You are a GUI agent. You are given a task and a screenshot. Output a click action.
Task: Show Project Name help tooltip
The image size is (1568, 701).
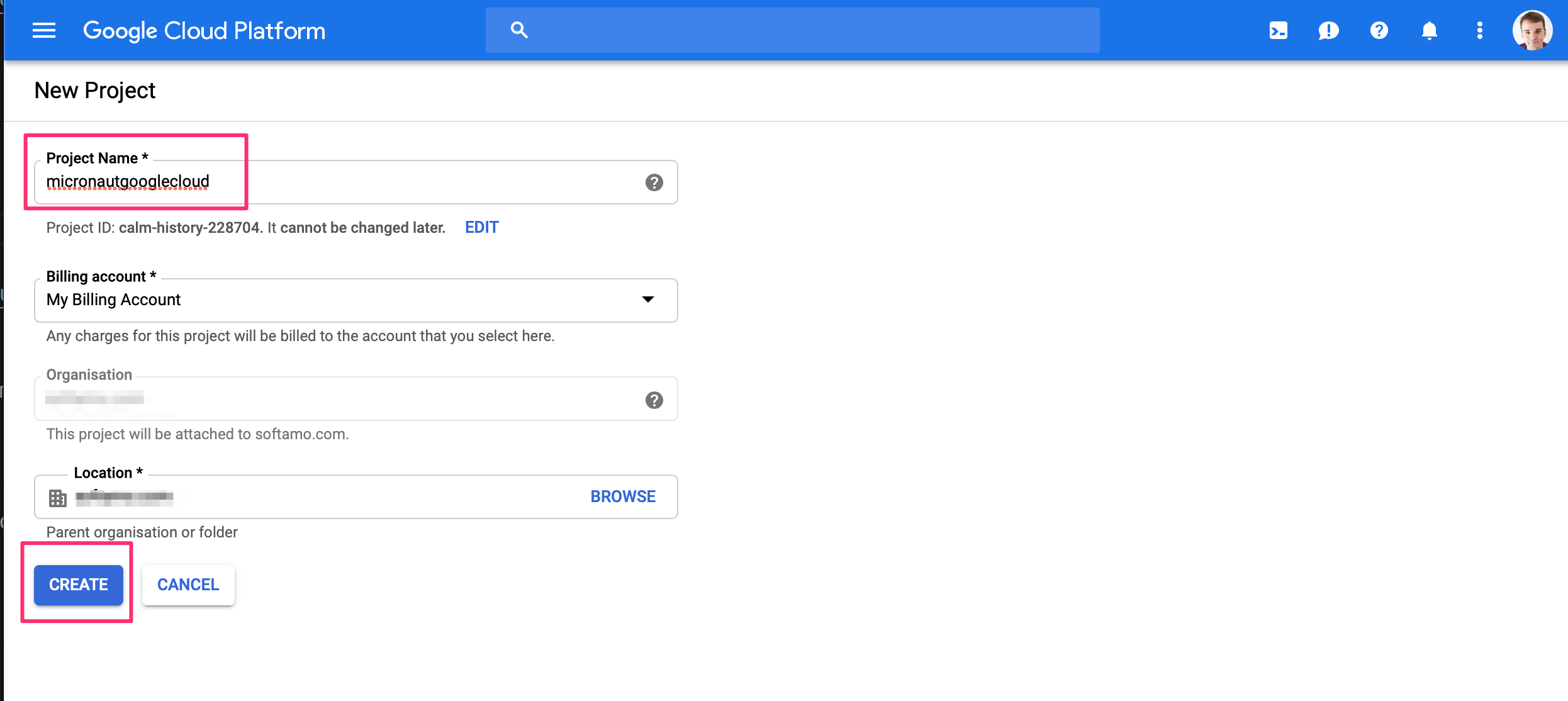point(654,182)
